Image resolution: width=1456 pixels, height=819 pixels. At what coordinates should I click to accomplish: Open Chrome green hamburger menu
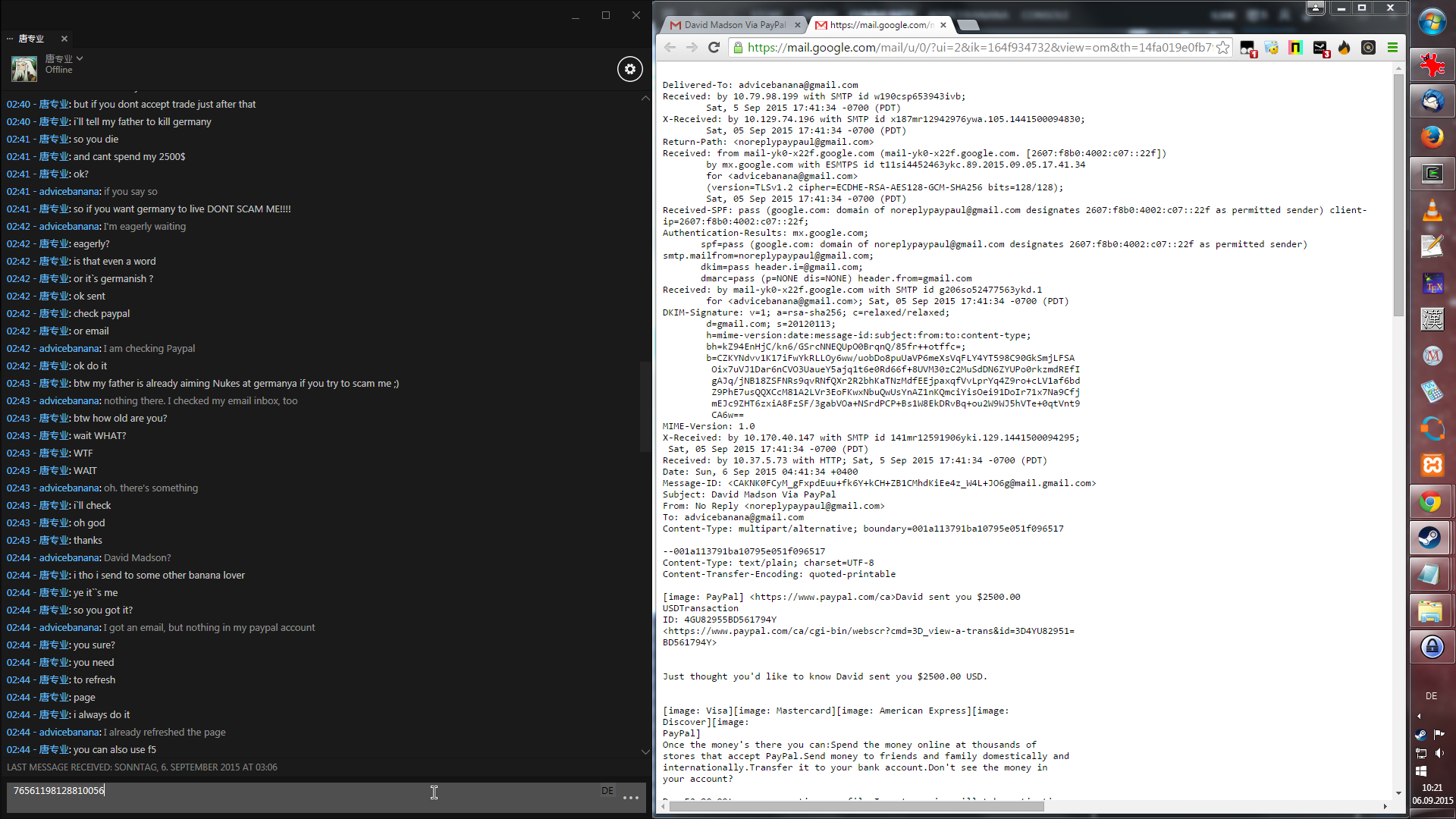coord(1392,48)
